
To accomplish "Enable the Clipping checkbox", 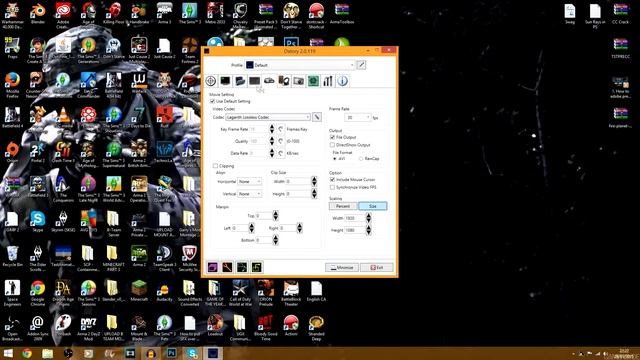I will click(216, 166).
